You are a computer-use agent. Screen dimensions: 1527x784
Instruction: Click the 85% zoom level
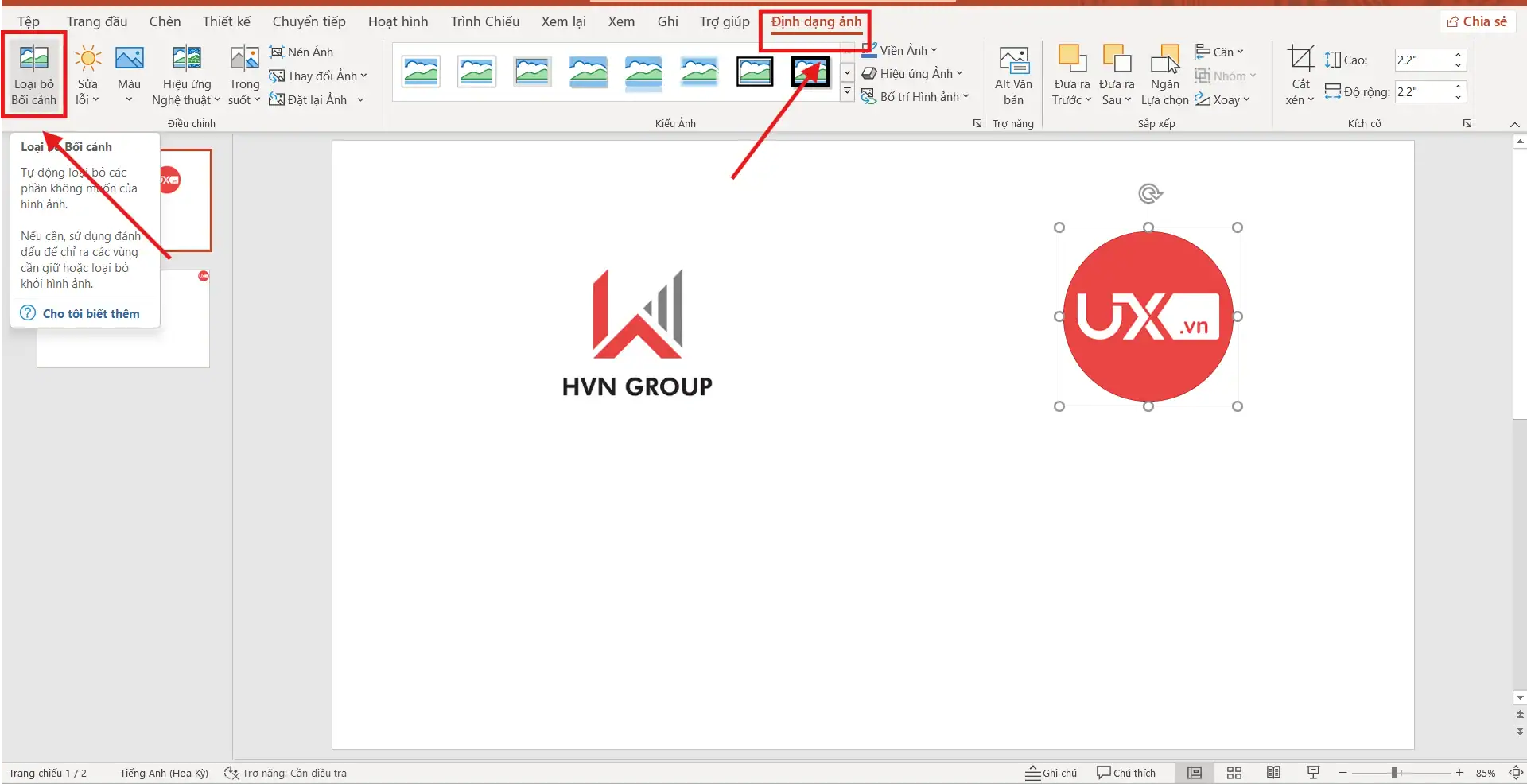(1486, 773)
